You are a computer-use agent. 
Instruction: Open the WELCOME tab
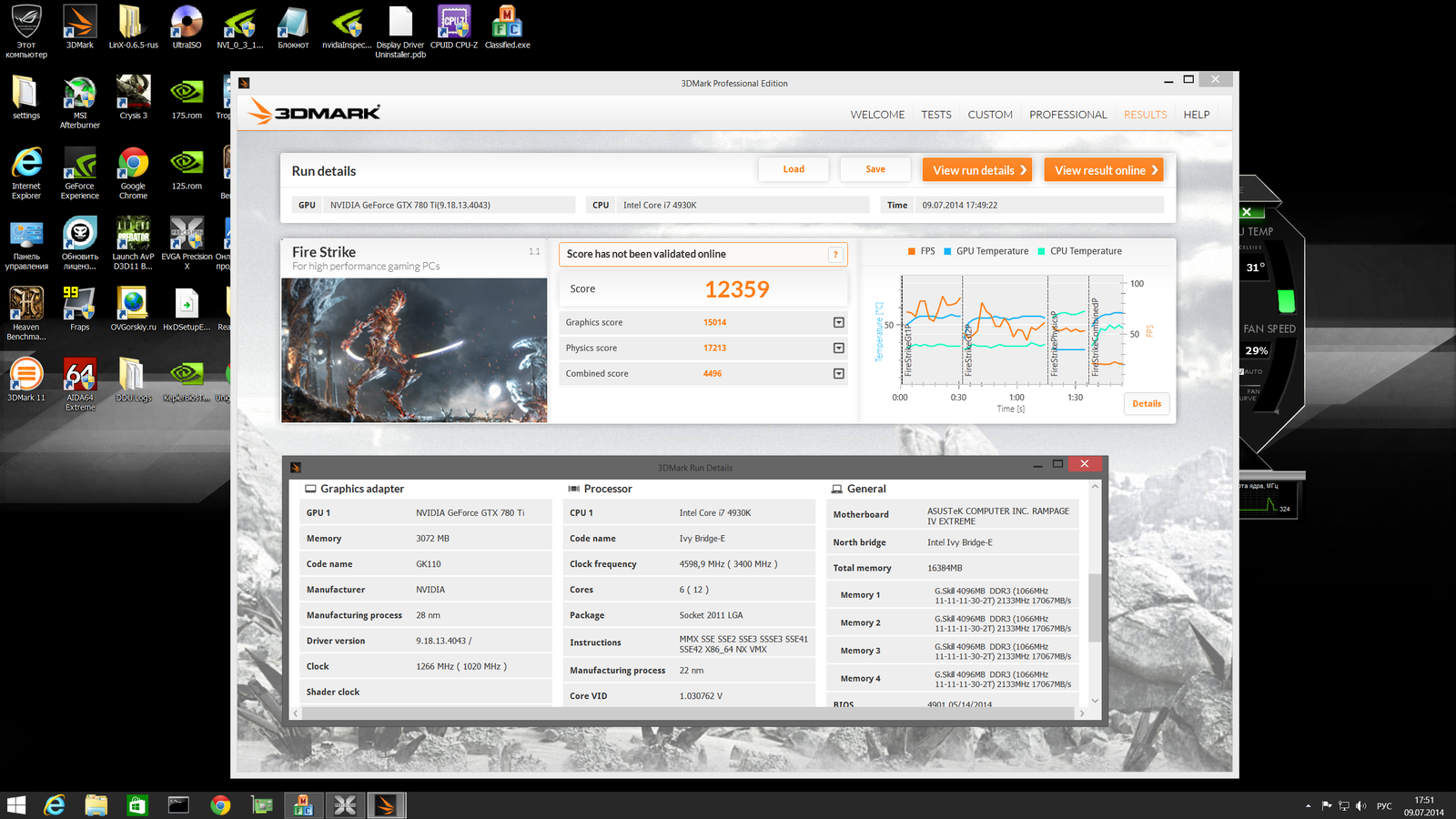click(877, 115)
